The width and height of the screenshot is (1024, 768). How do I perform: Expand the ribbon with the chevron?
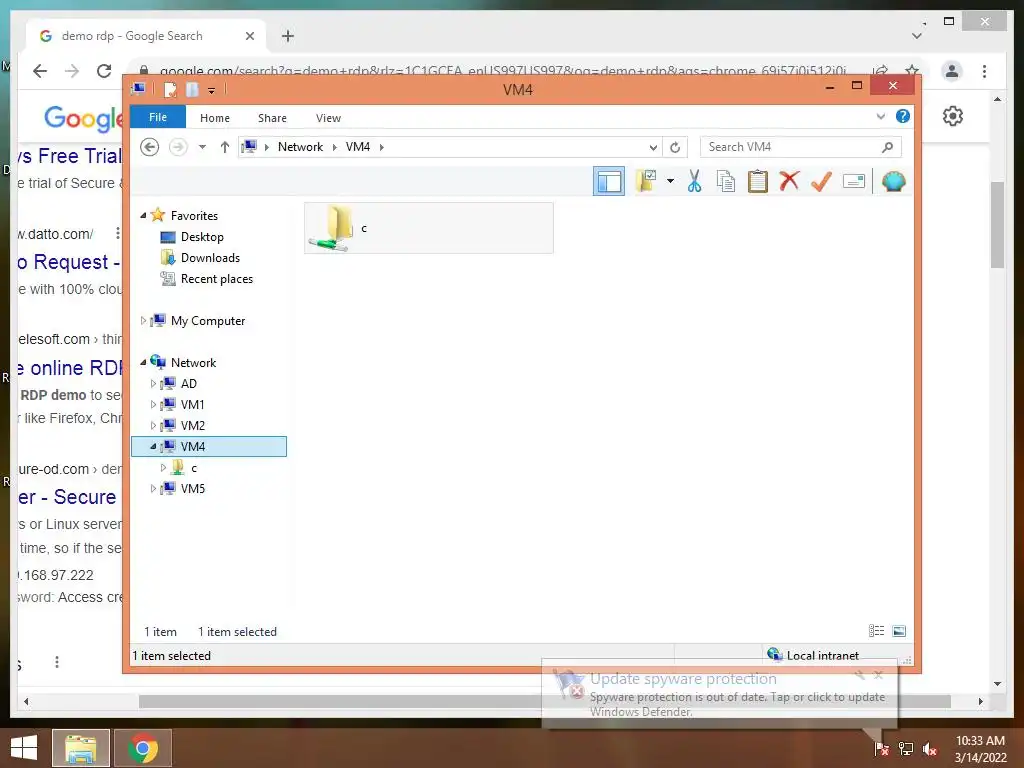tap(880, 117)
